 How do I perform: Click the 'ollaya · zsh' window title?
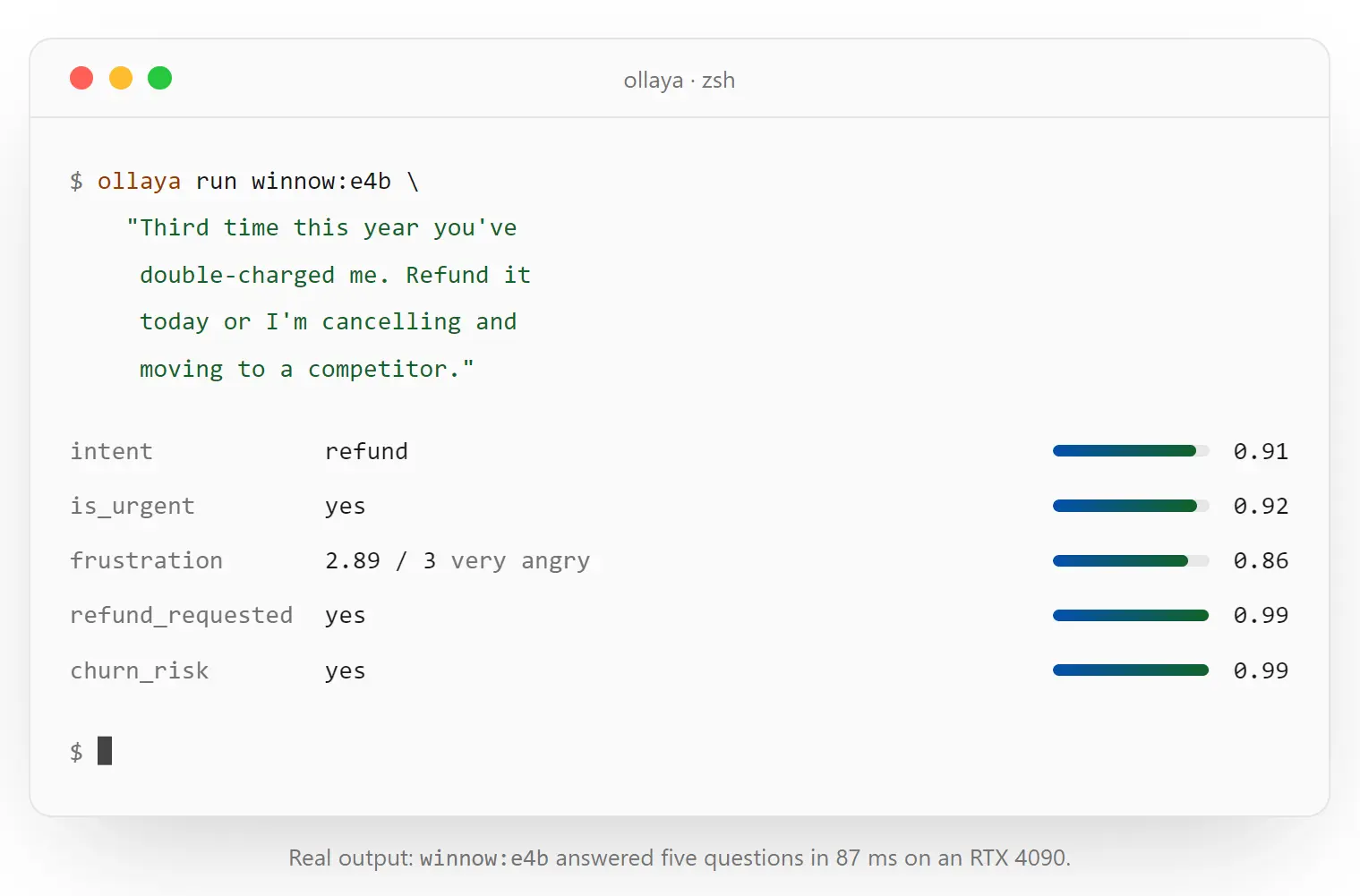680,81
